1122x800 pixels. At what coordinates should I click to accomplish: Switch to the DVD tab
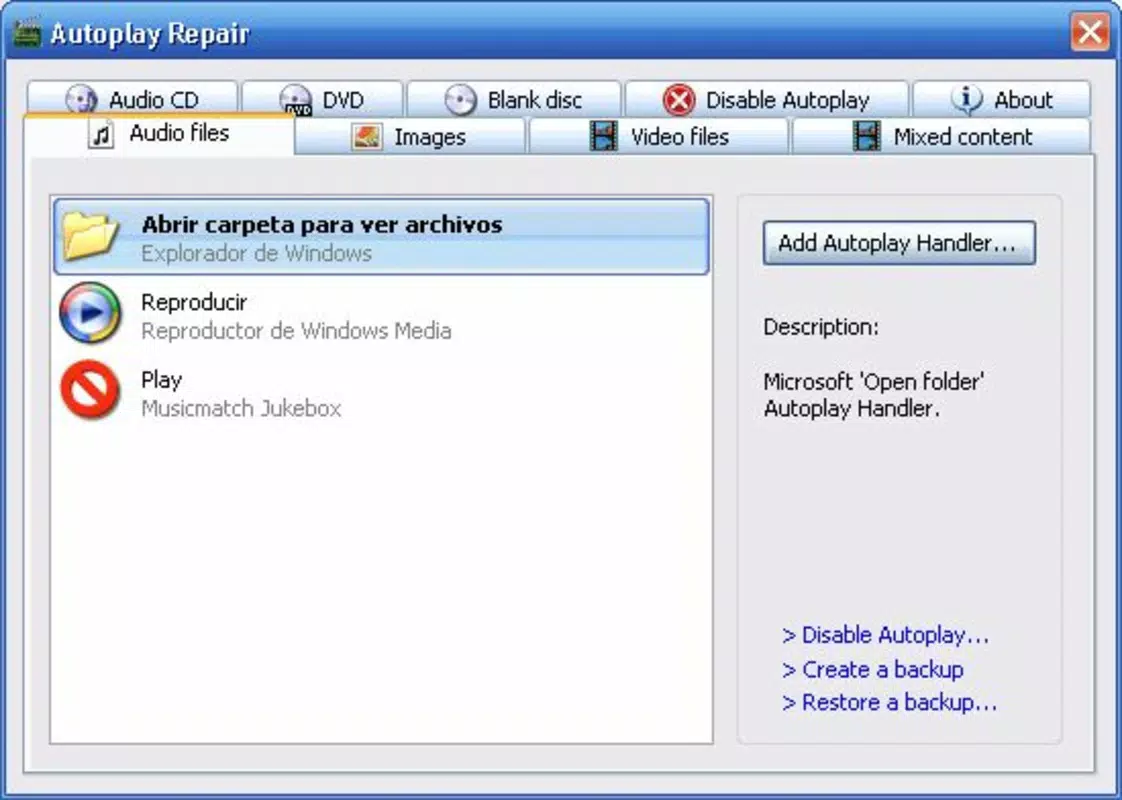[x=323, y=99]
